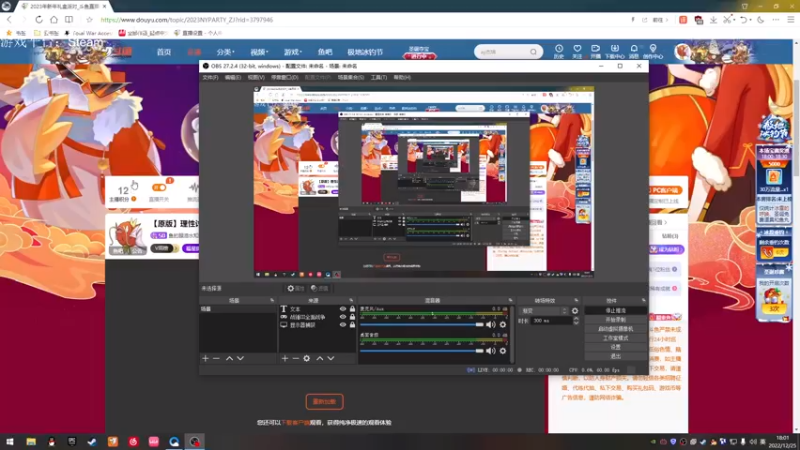Image resolution: width=800 pixels, height=450 pixels.
Task: Move source down in Sources panel
Action: [331, 359]
